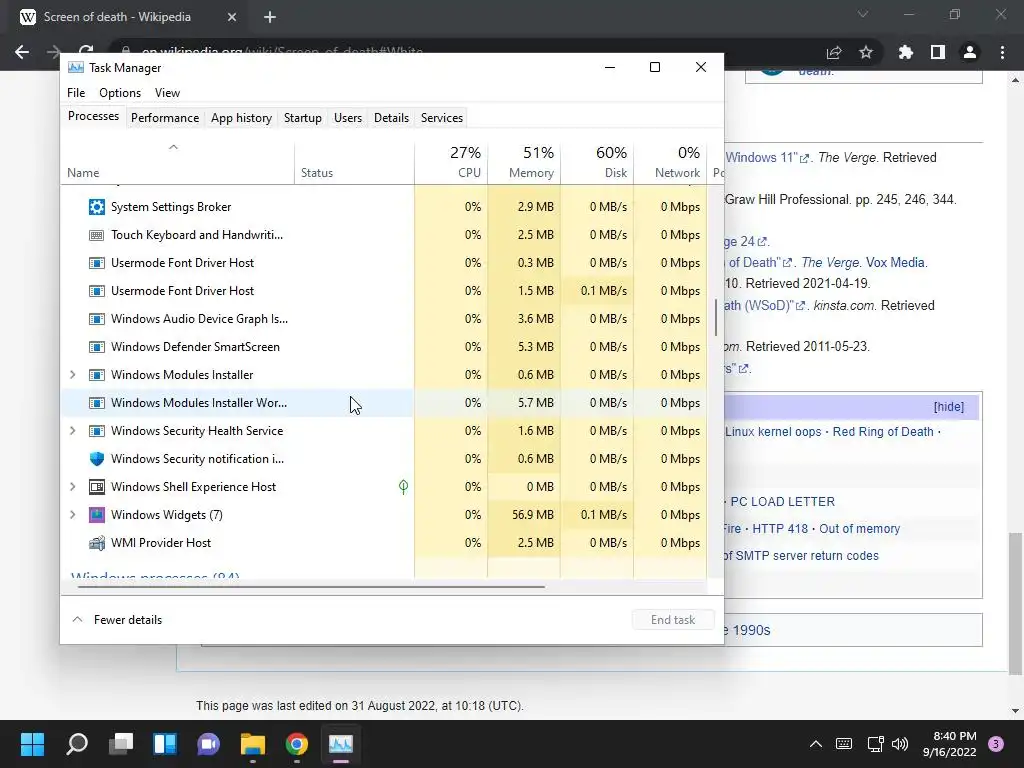Click the Chrome share page icon
The width and height of the screenshot is (1024, 768).
tap(834, 52)
